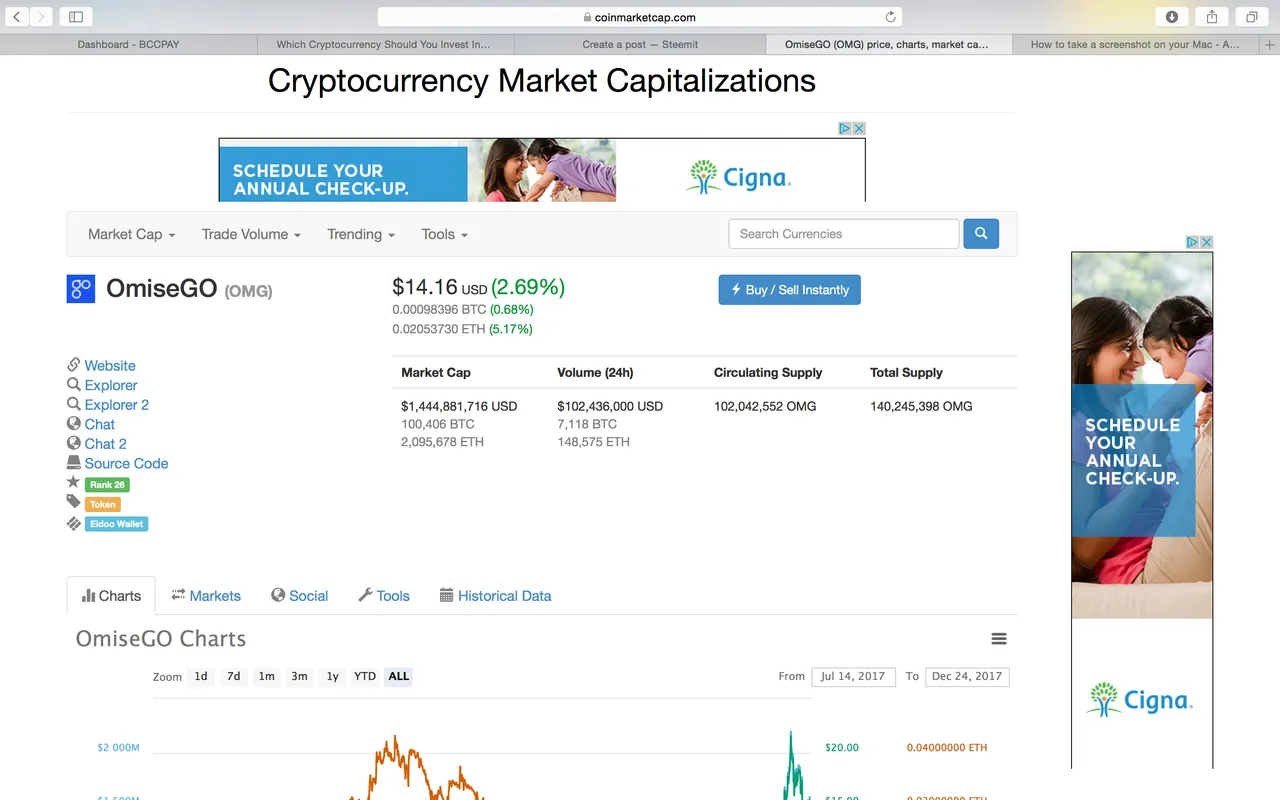
Task: Click the star icon next to Rank 26
Action: (x=73, y=483)
